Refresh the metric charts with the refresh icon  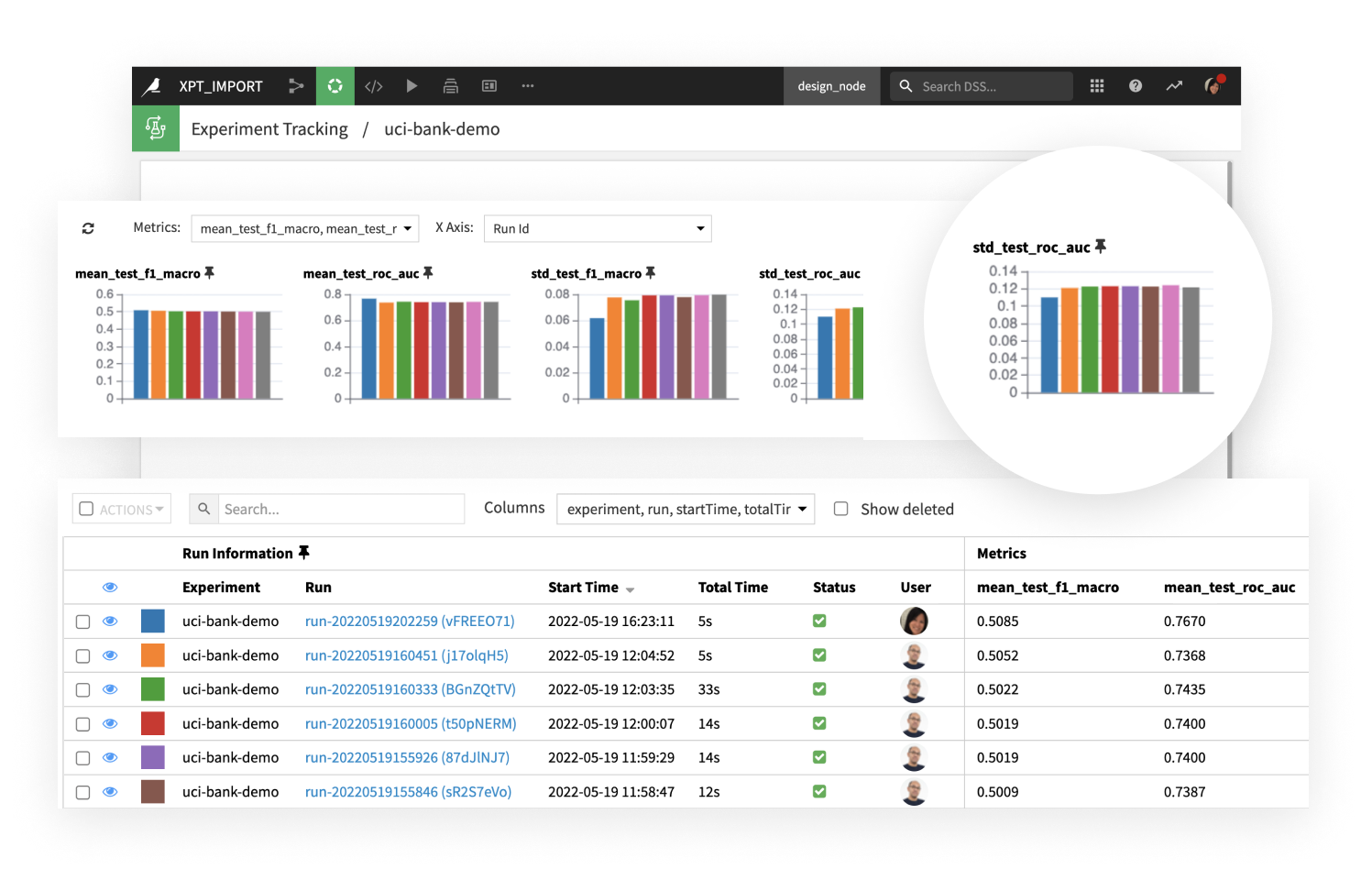click(88, 227)
